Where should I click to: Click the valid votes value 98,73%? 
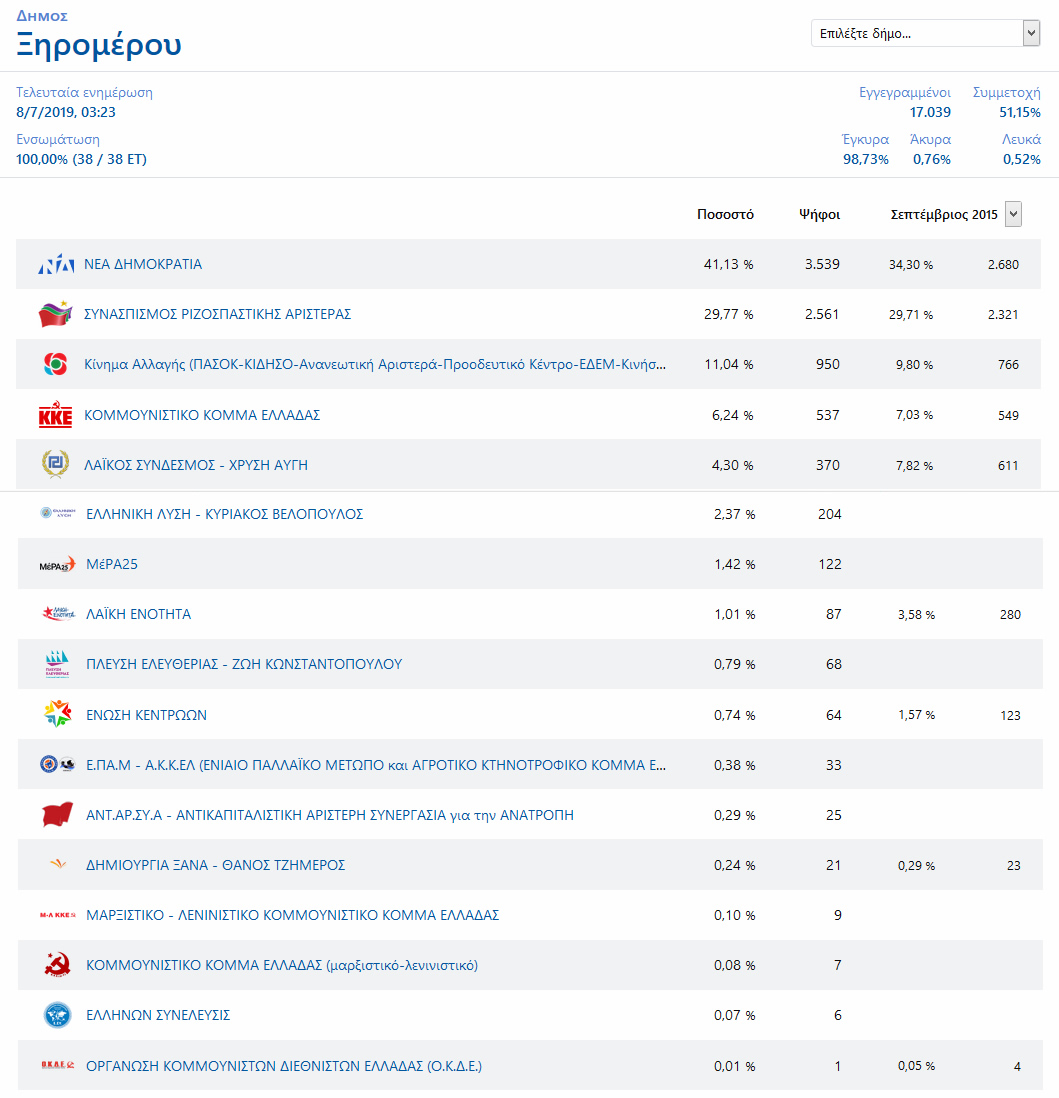[x=866, y=159]
